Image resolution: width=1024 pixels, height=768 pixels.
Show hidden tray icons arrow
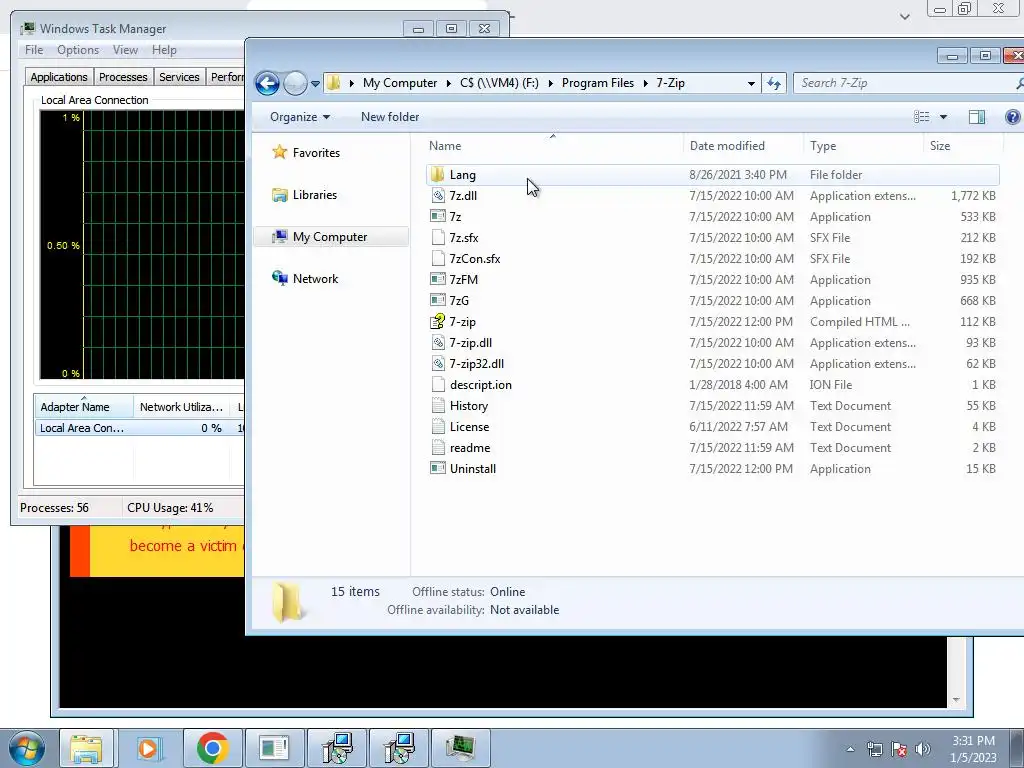(x=850, y=749)
